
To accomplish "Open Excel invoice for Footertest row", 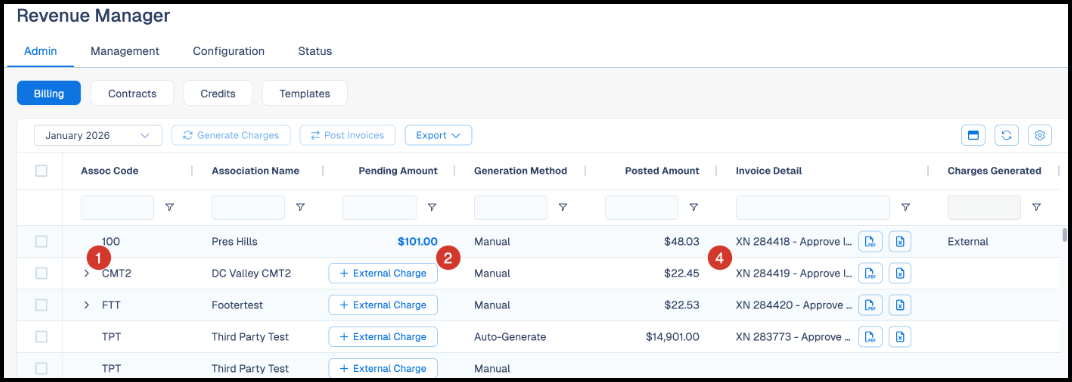I will click(900, 305).
